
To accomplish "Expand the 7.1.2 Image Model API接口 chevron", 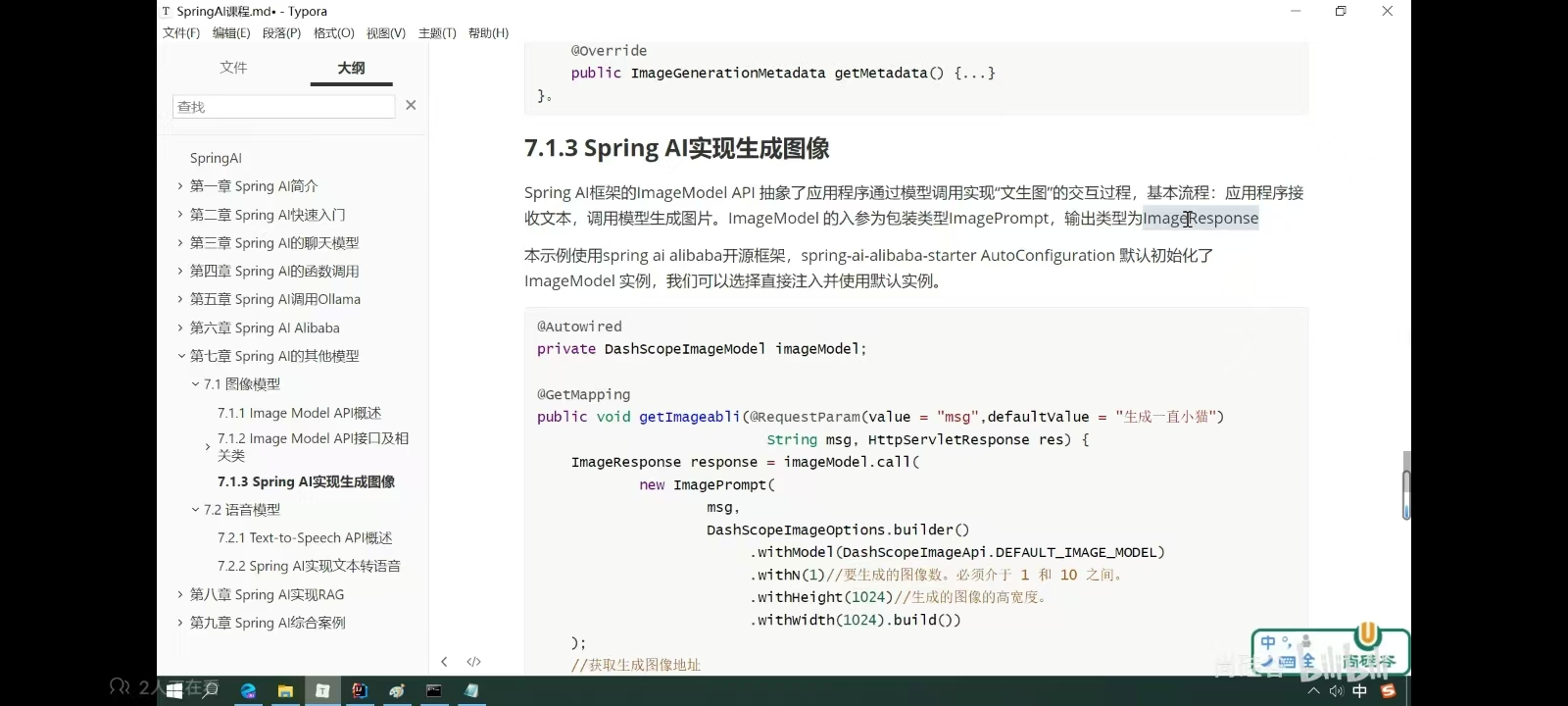I will pyautogui.click(x=208, y=447).
